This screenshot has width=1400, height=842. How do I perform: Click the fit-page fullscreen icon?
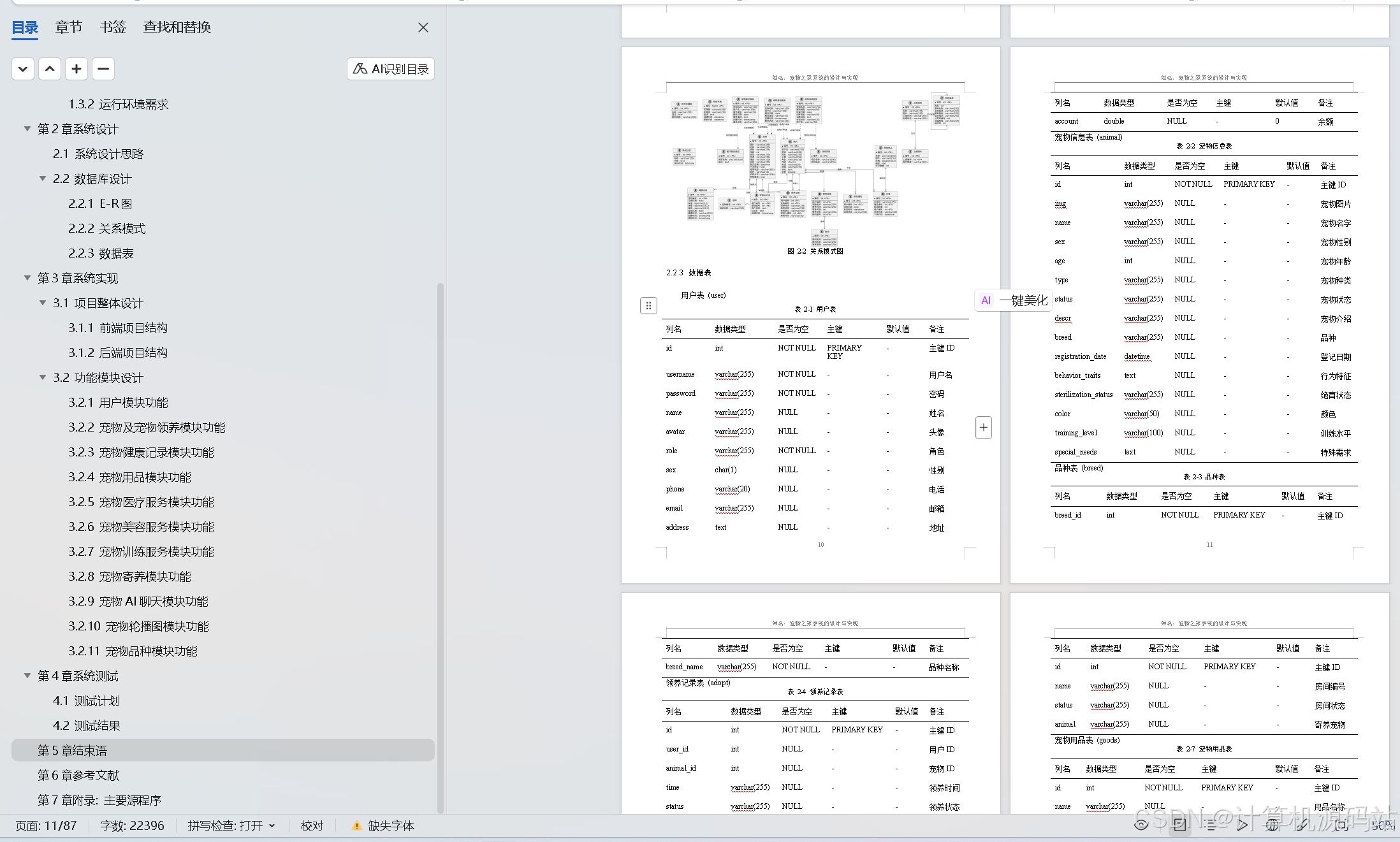[1341, 825]
